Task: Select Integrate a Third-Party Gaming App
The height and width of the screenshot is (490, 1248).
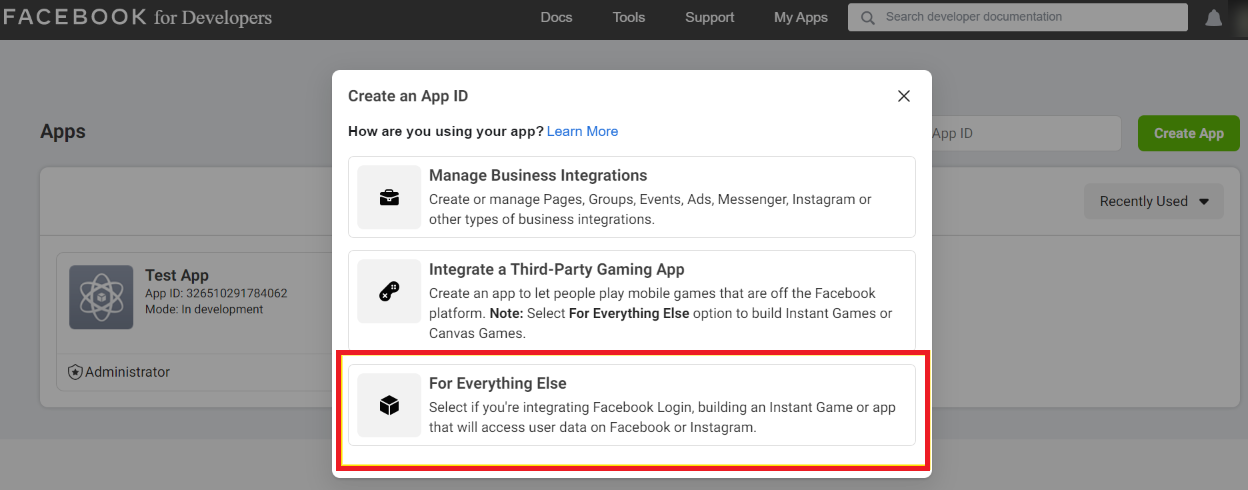Action: tap(632, 300)
